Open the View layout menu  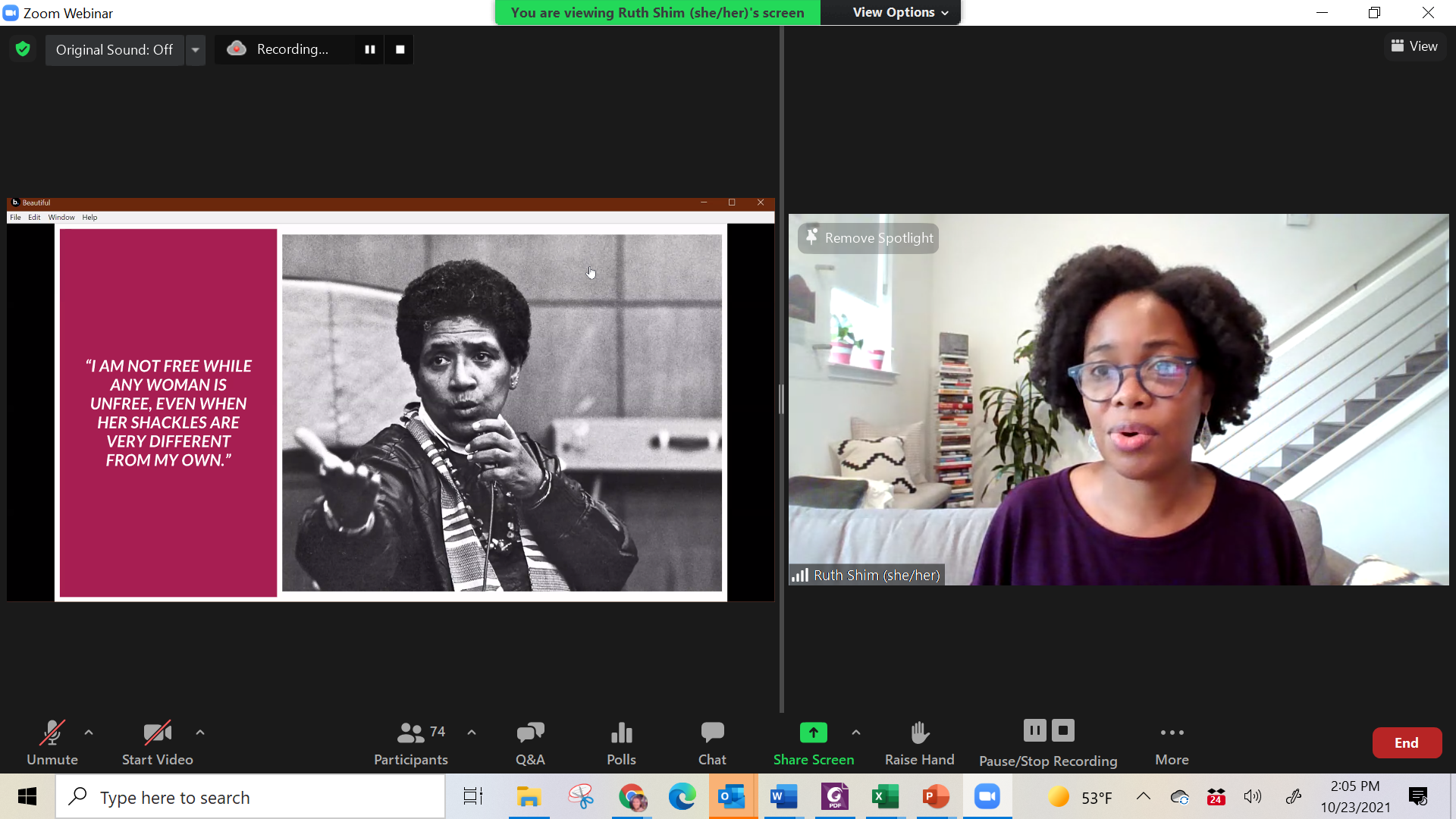point(1414,46)
